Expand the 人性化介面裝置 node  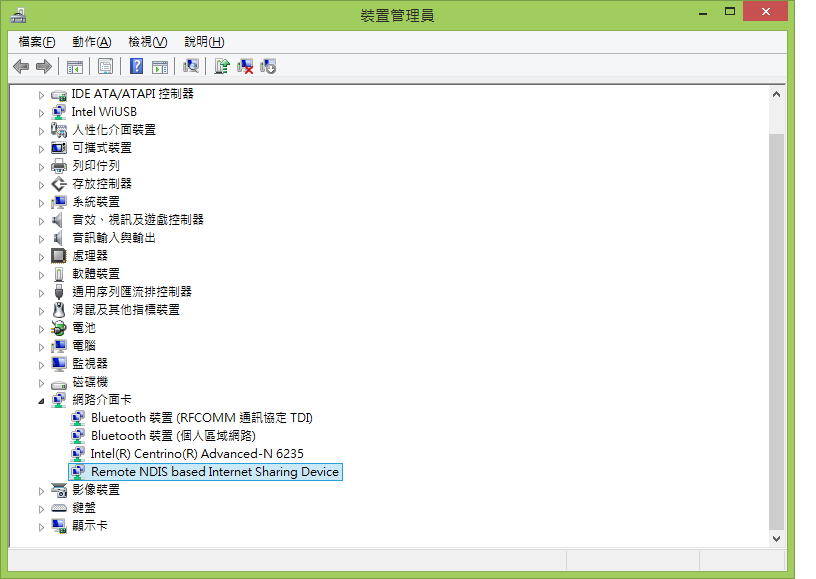[41, 131]
